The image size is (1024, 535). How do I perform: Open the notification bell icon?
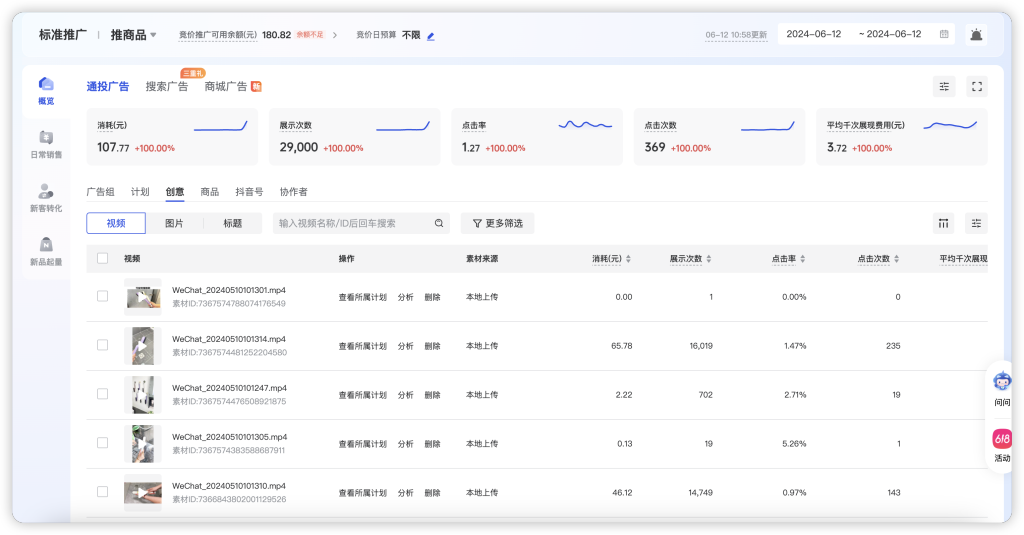coord(976,35)
